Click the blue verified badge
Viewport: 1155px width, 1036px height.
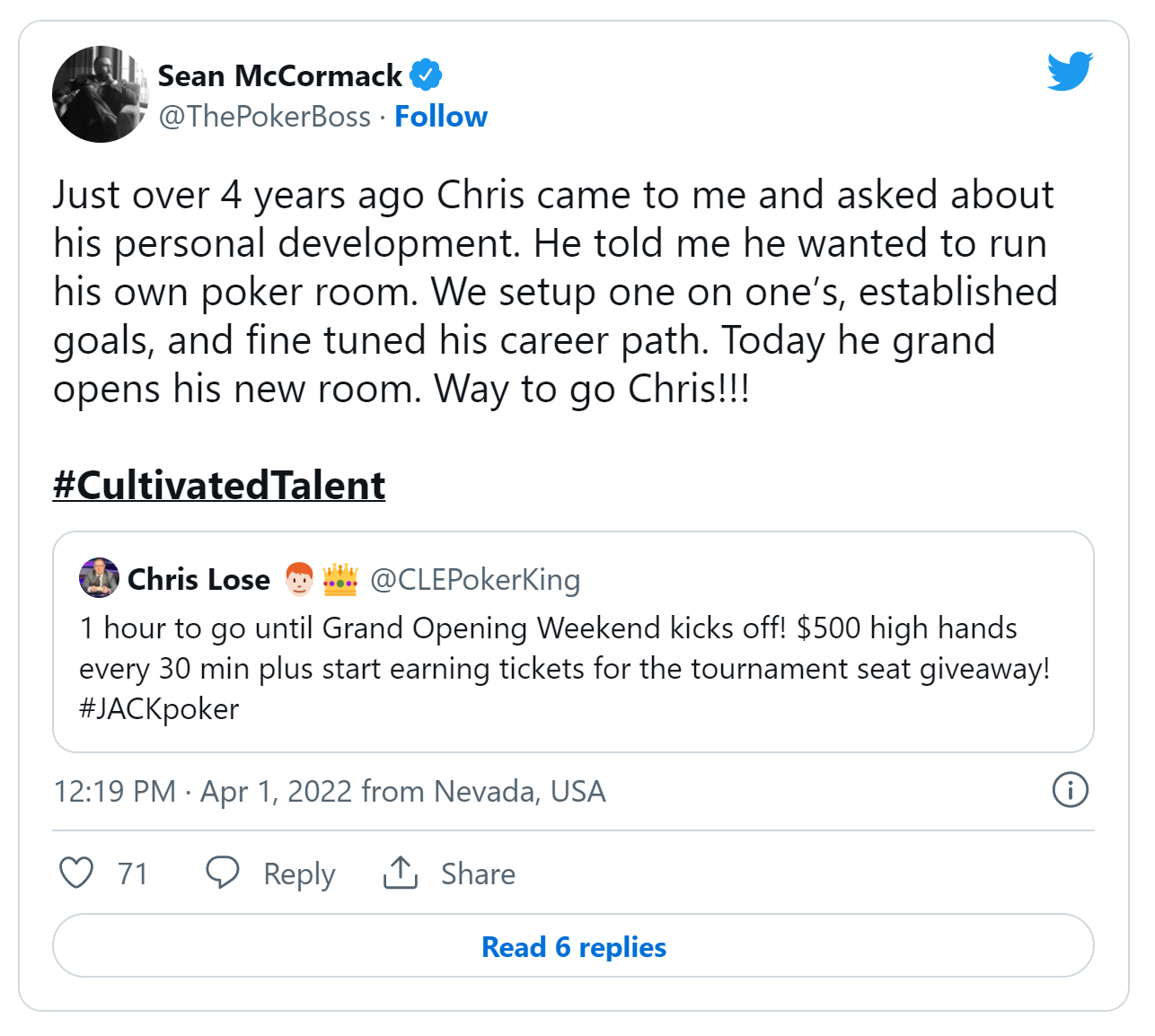426,75
